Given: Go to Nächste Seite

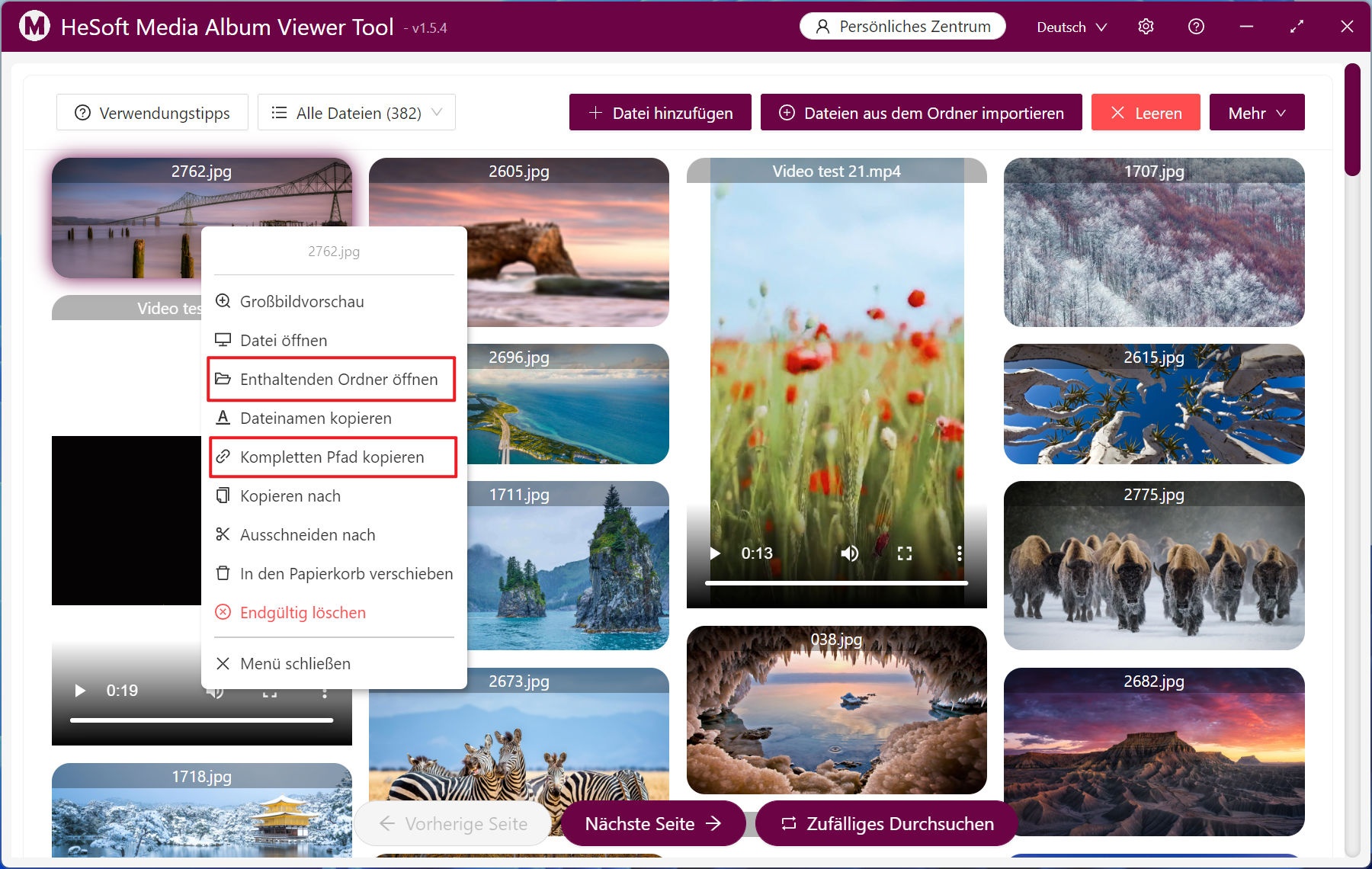Looking at the screenshot, I should click(x=653, y=823).
